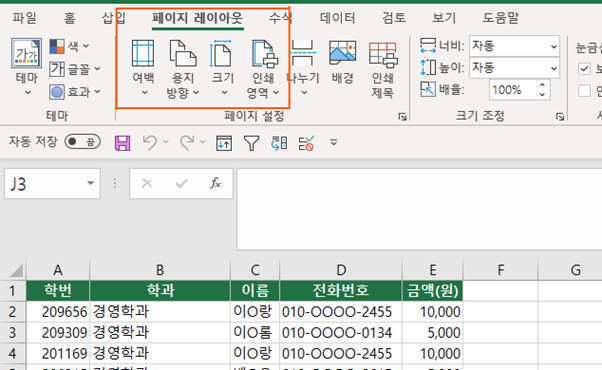Select row 2 header
This screenshot has height=370, width=602.
pos(13,312)
